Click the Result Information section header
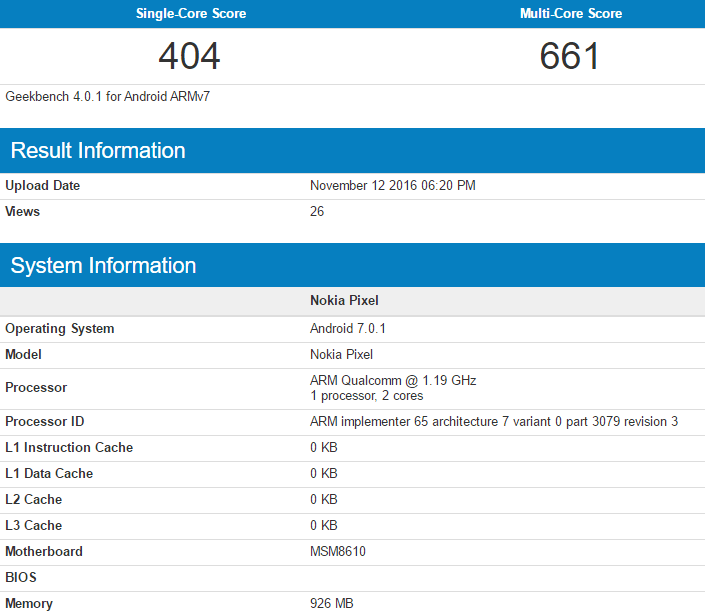Viewport: 705px width, 611px height. click(98, 151)
